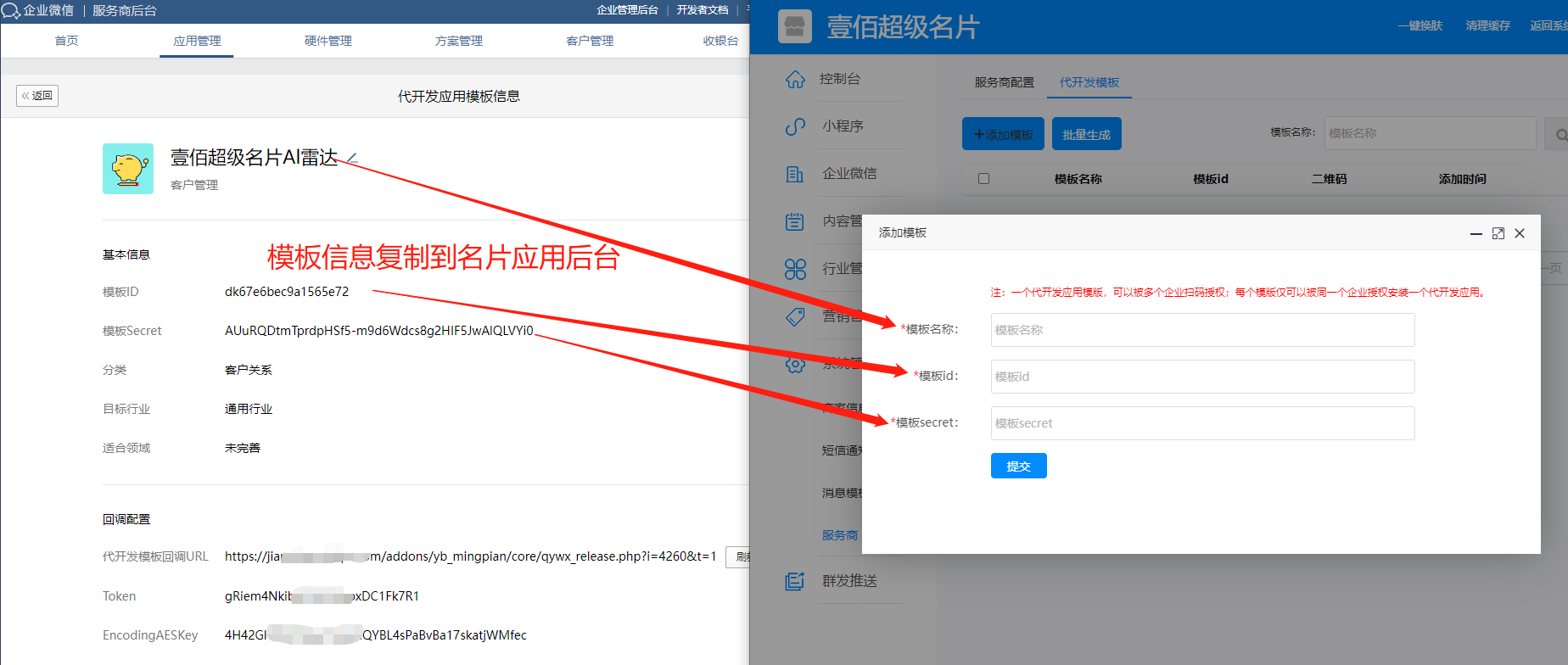This screenshot has width=1568, height=665.
Task: Click the 批量生成 button
Action: pos(1087,134)
